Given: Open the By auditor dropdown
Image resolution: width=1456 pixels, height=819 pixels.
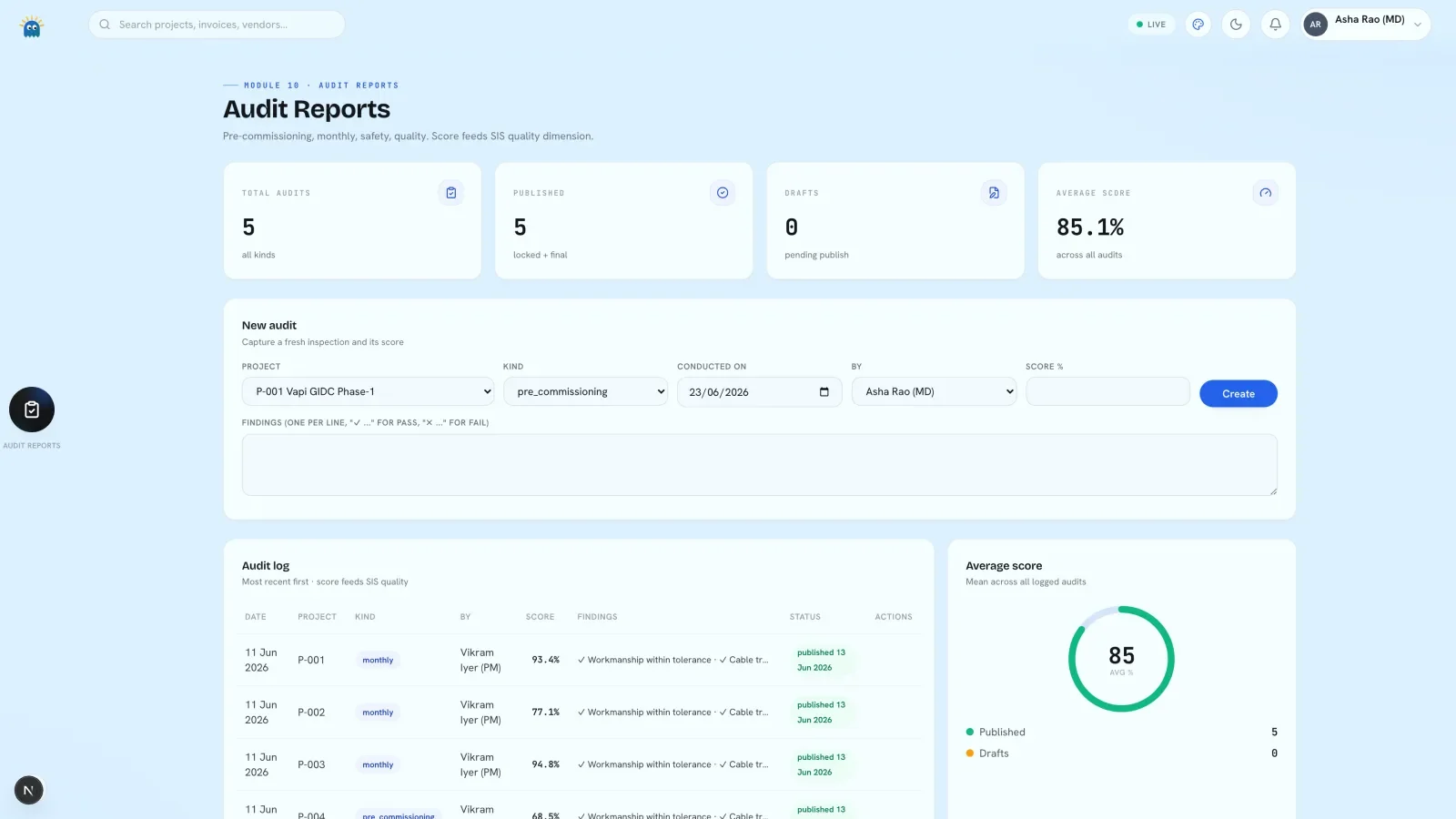Looking at the screenshot, I should tap(934, 392).
